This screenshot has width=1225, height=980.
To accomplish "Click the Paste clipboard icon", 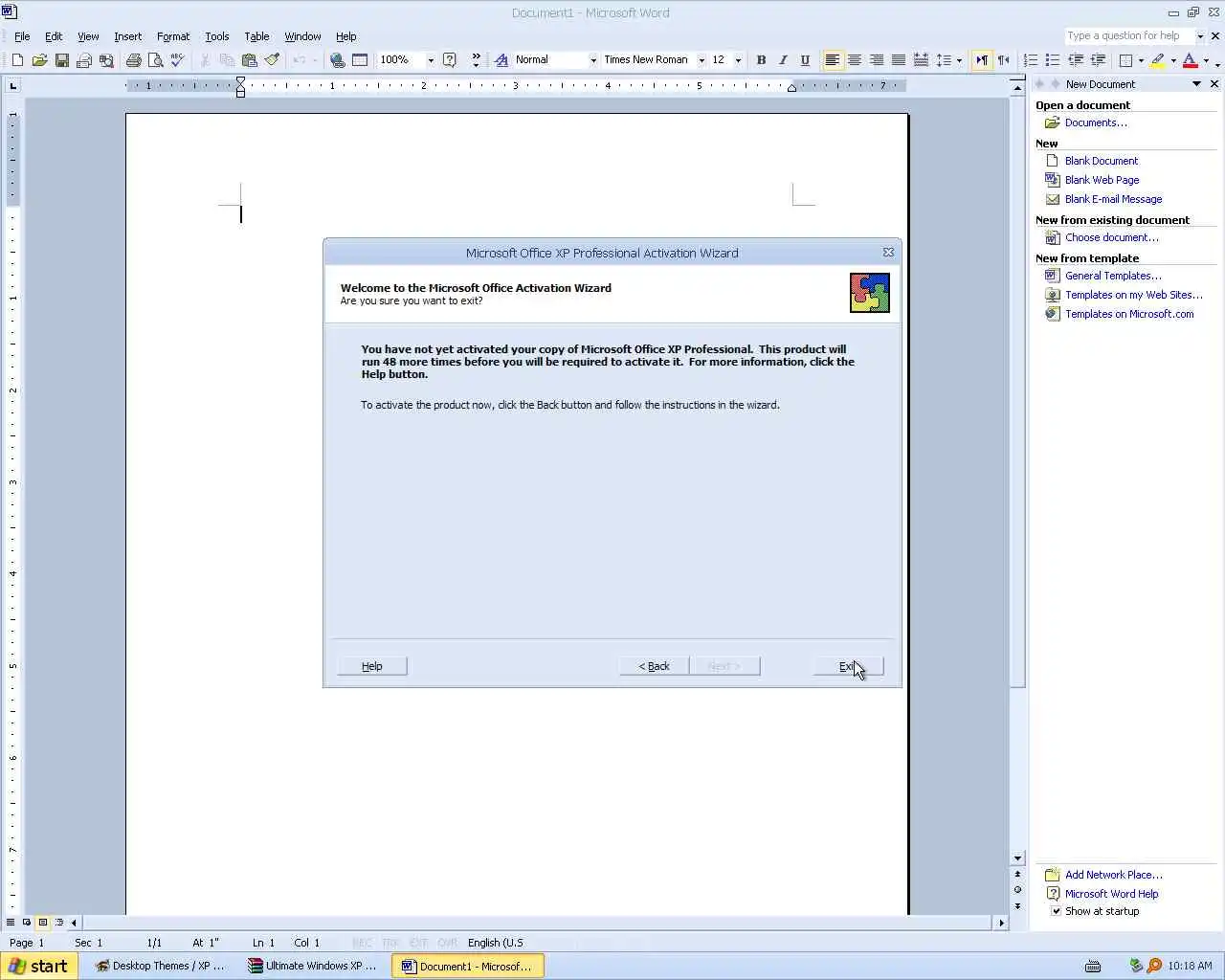I will click(x=249, y=60).
